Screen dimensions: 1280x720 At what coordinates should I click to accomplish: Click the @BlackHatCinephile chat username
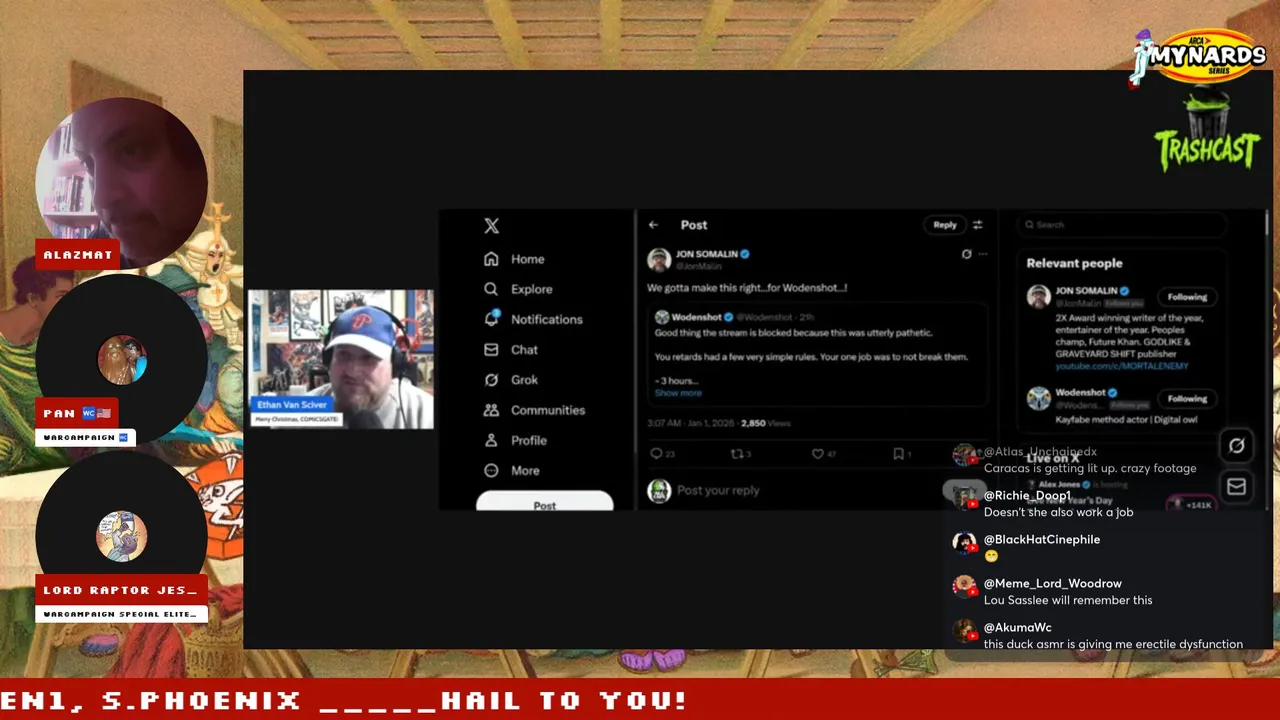(x=1042, y=539)
